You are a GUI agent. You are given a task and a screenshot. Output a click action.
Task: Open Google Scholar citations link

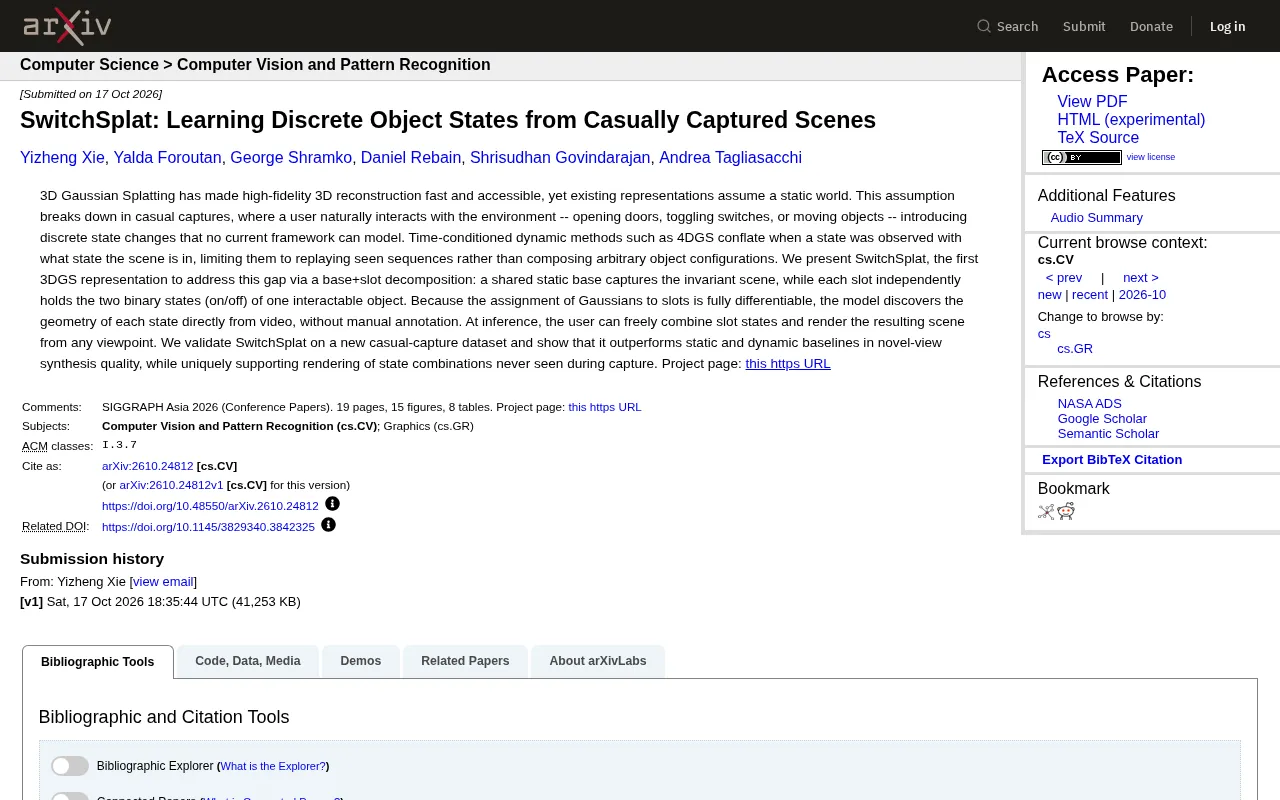point(1102,419)
